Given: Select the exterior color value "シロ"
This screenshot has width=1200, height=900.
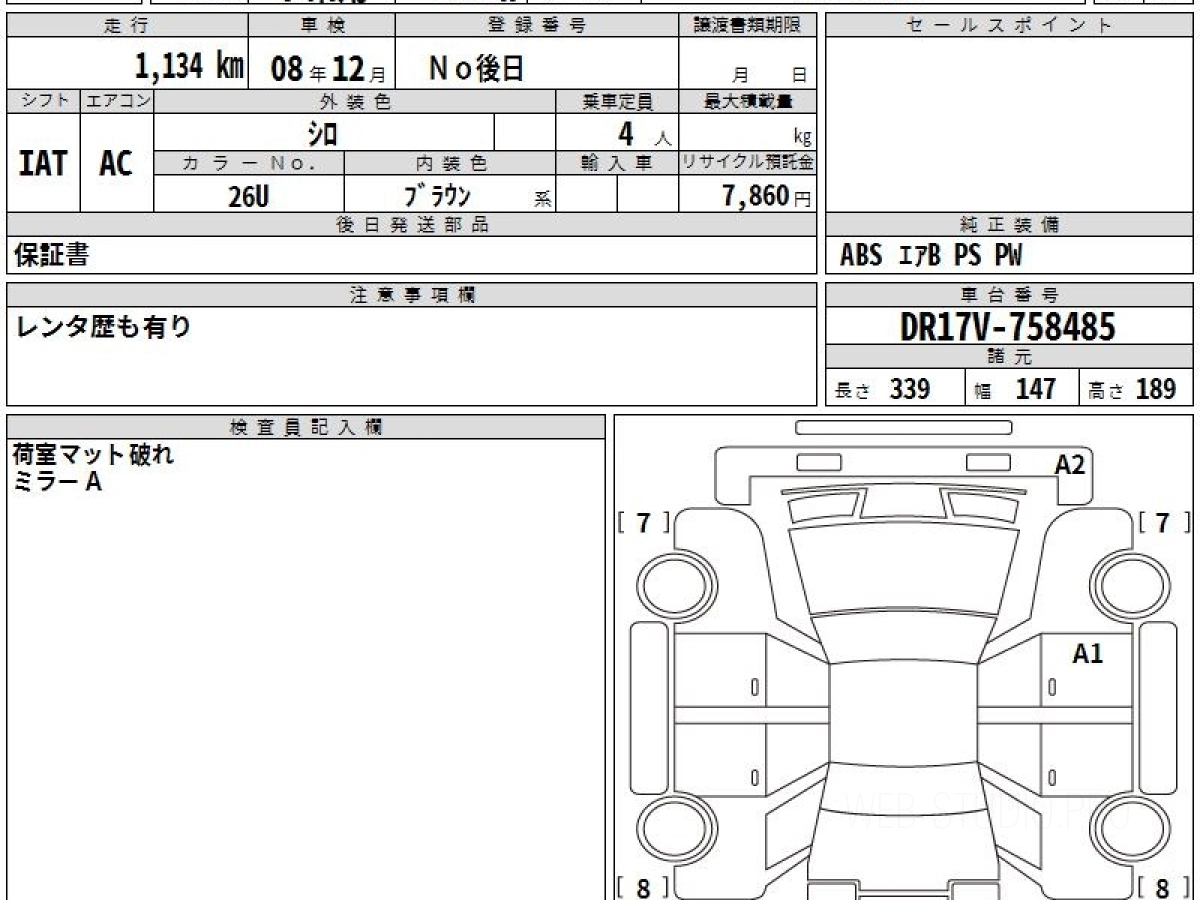Looking at the screenshot, I should [321, 133].
